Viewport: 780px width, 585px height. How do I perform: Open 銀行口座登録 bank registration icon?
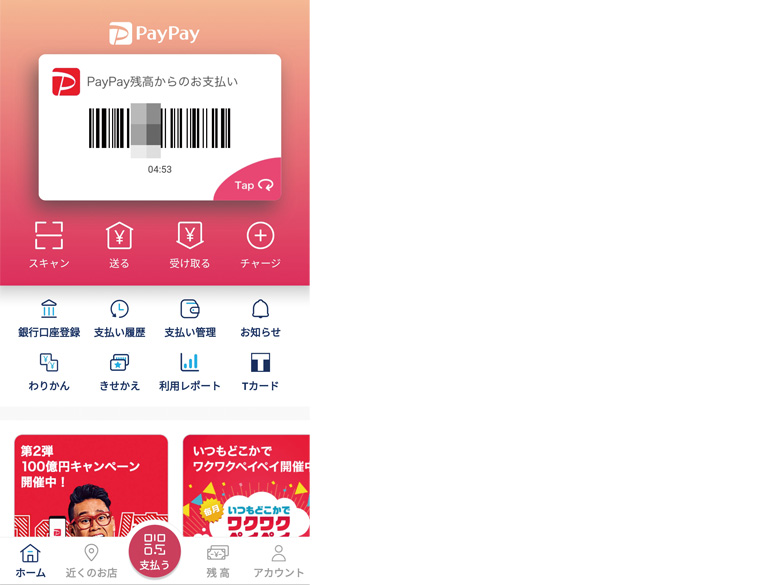pyautogui.click(x=49, y=309)
